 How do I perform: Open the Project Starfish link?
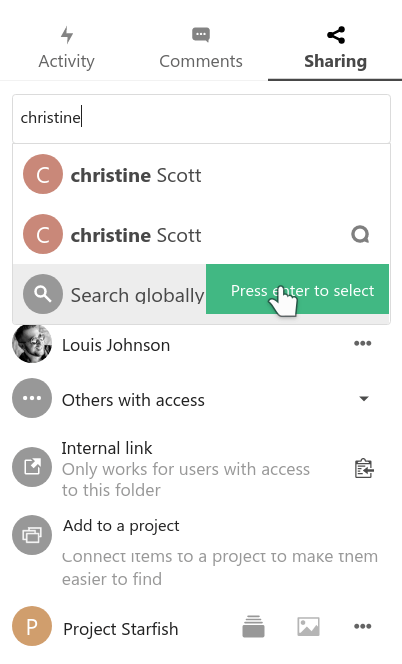[x=120, y=629]
